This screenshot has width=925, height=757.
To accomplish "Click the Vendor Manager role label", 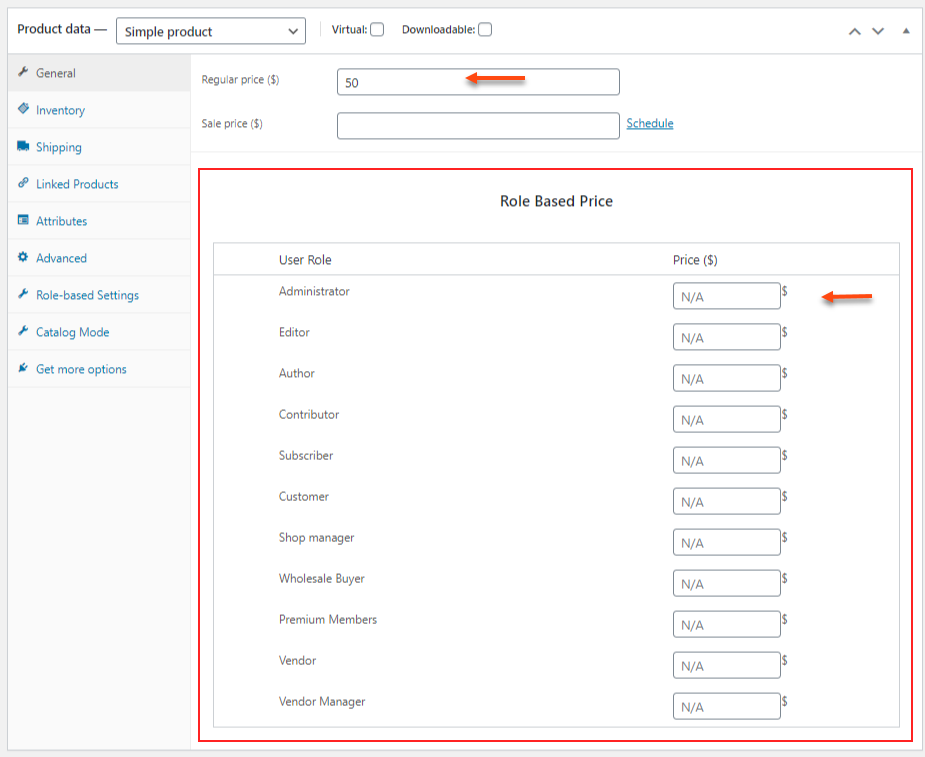I will tap(322, 702).
